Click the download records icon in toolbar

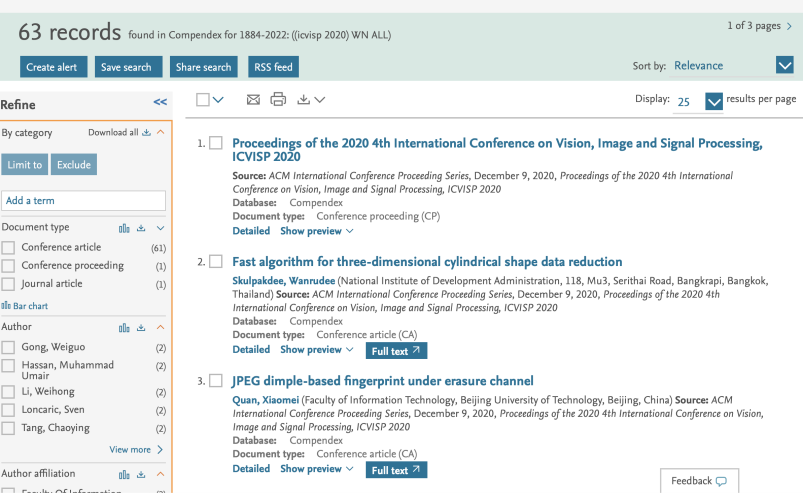pyautogui.click(x=304, y=99)
